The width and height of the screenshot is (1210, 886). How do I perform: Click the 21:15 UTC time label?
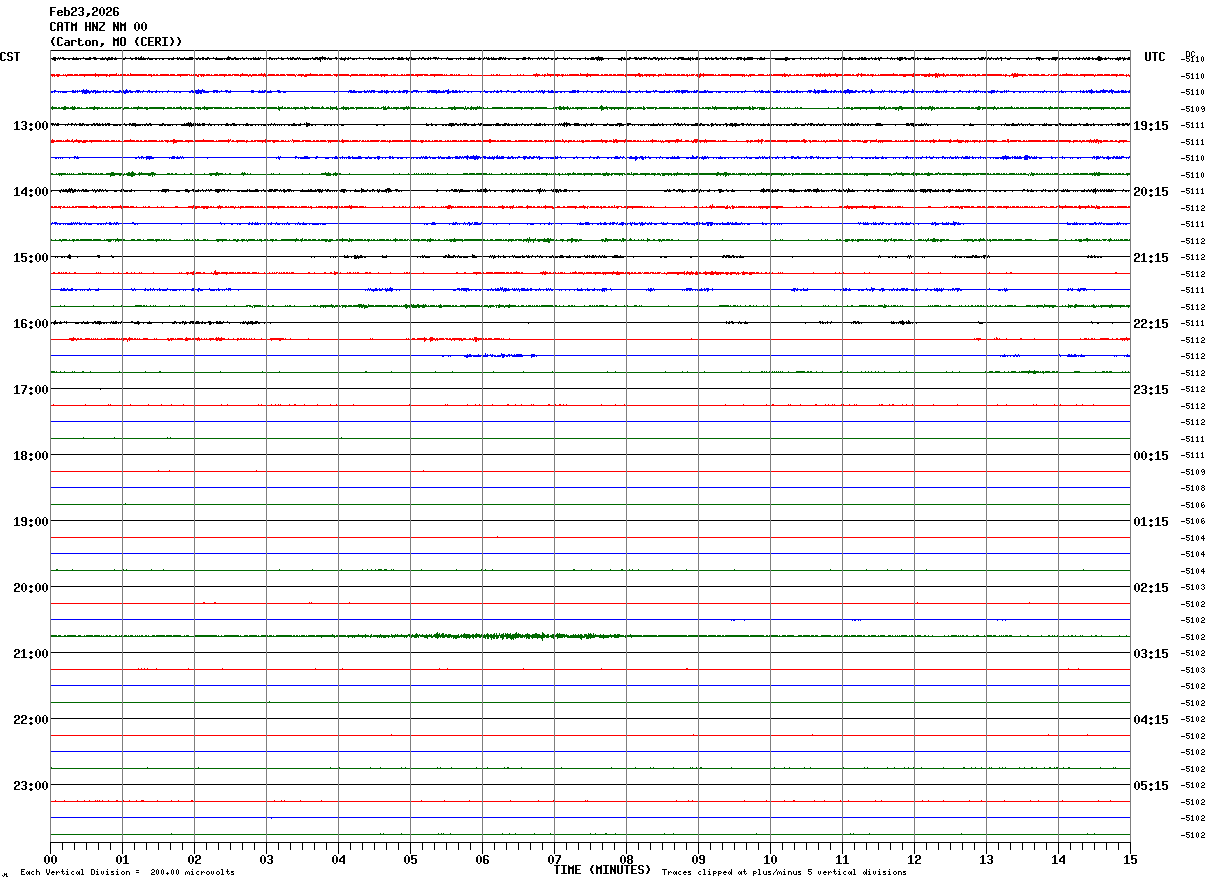1151,258
